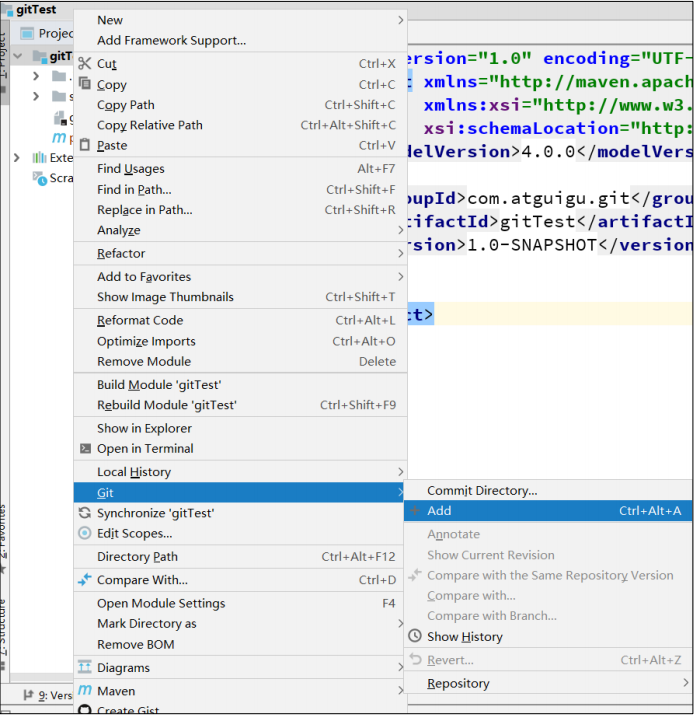Select Show Image Thumbnails

tap(240, 297)
